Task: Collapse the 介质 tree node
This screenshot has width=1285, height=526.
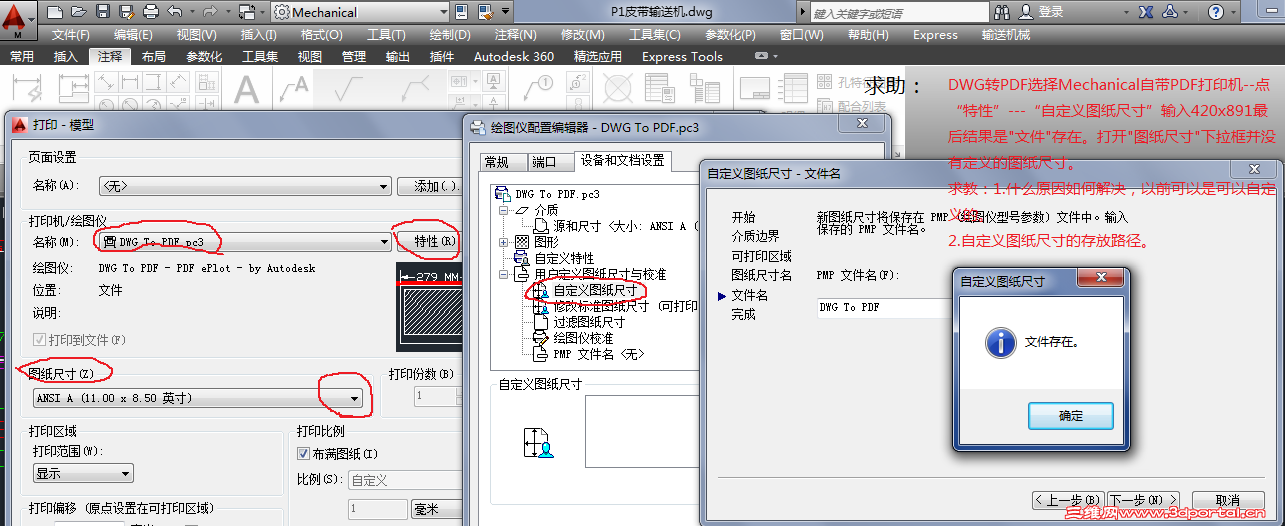Action: click(504, 211)
